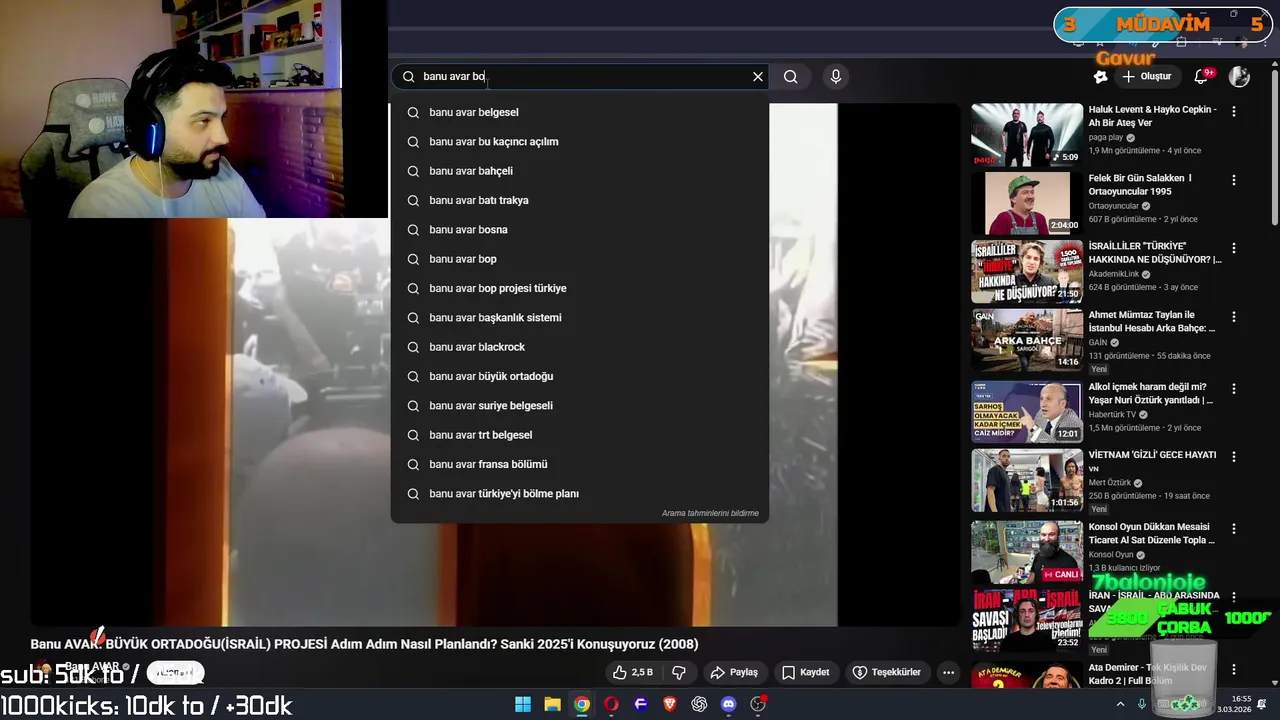This screenshot has width=1280, height=720.
Task: Select suggestion 'banu avar belgesel'
Action: pyautogui.click(x=580, y=112)
